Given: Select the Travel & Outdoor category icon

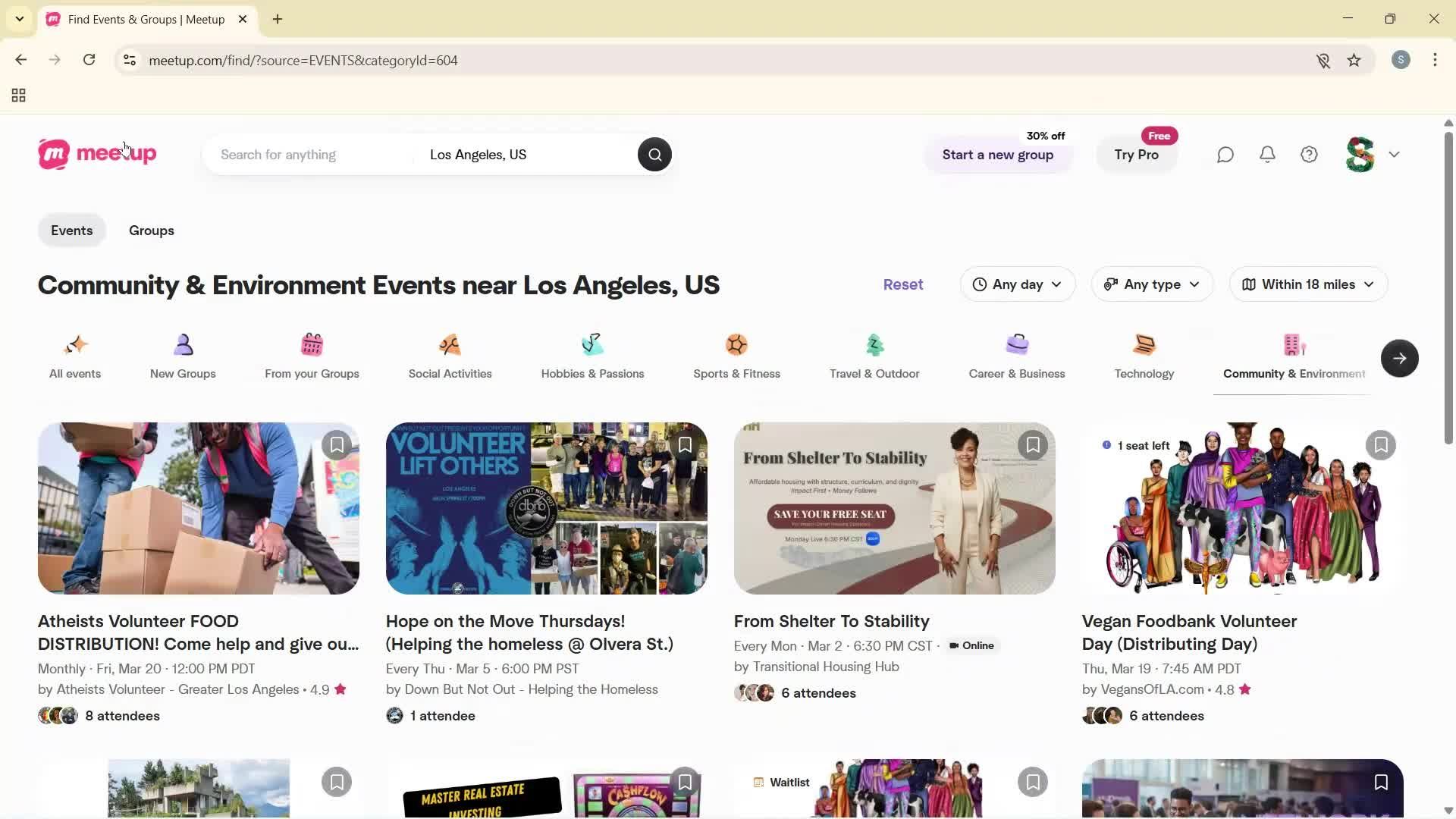Looking at the screenshot, I should coord(874,345).
